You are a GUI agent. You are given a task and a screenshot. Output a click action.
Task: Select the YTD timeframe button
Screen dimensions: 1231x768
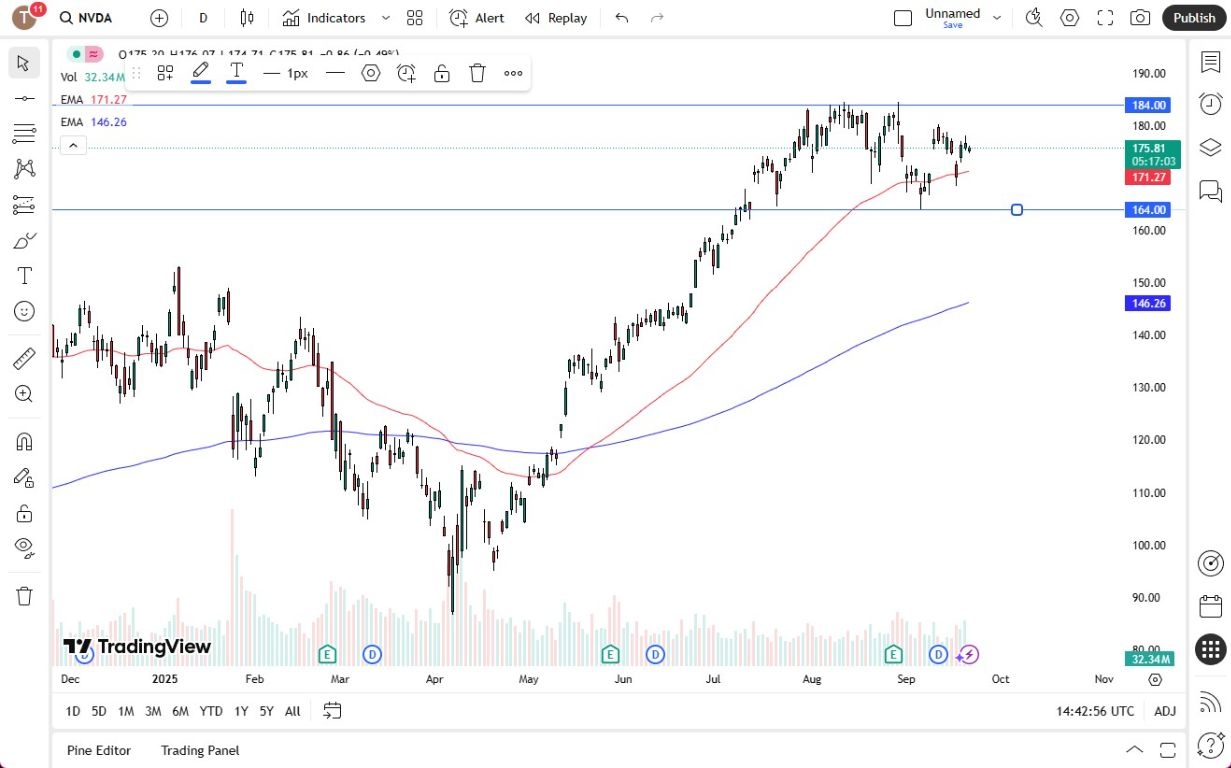[210, 711]
